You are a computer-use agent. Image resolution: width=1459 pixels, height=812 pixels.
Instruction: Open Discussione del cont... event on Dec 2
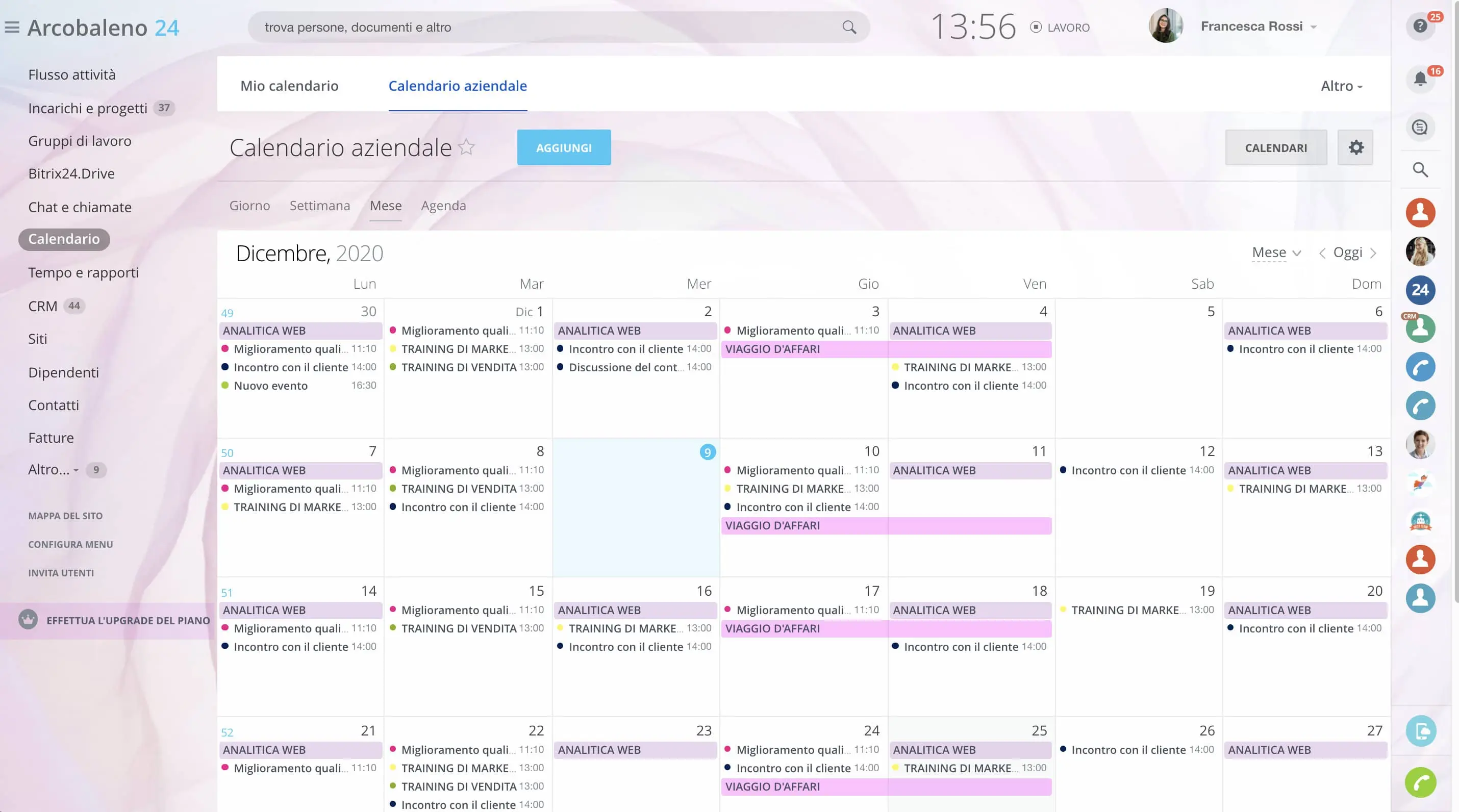tap(635, 367)
